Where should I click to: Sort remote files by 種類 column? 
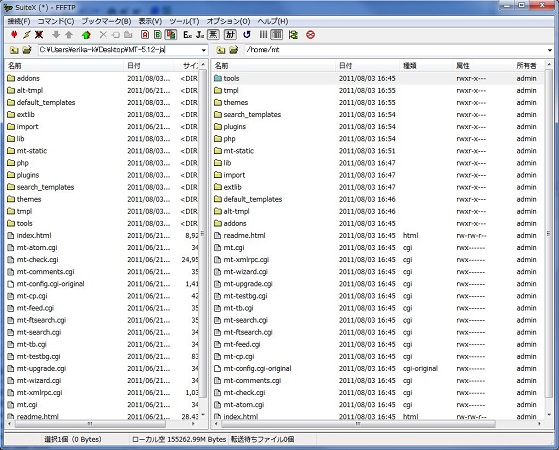point(425,66)
